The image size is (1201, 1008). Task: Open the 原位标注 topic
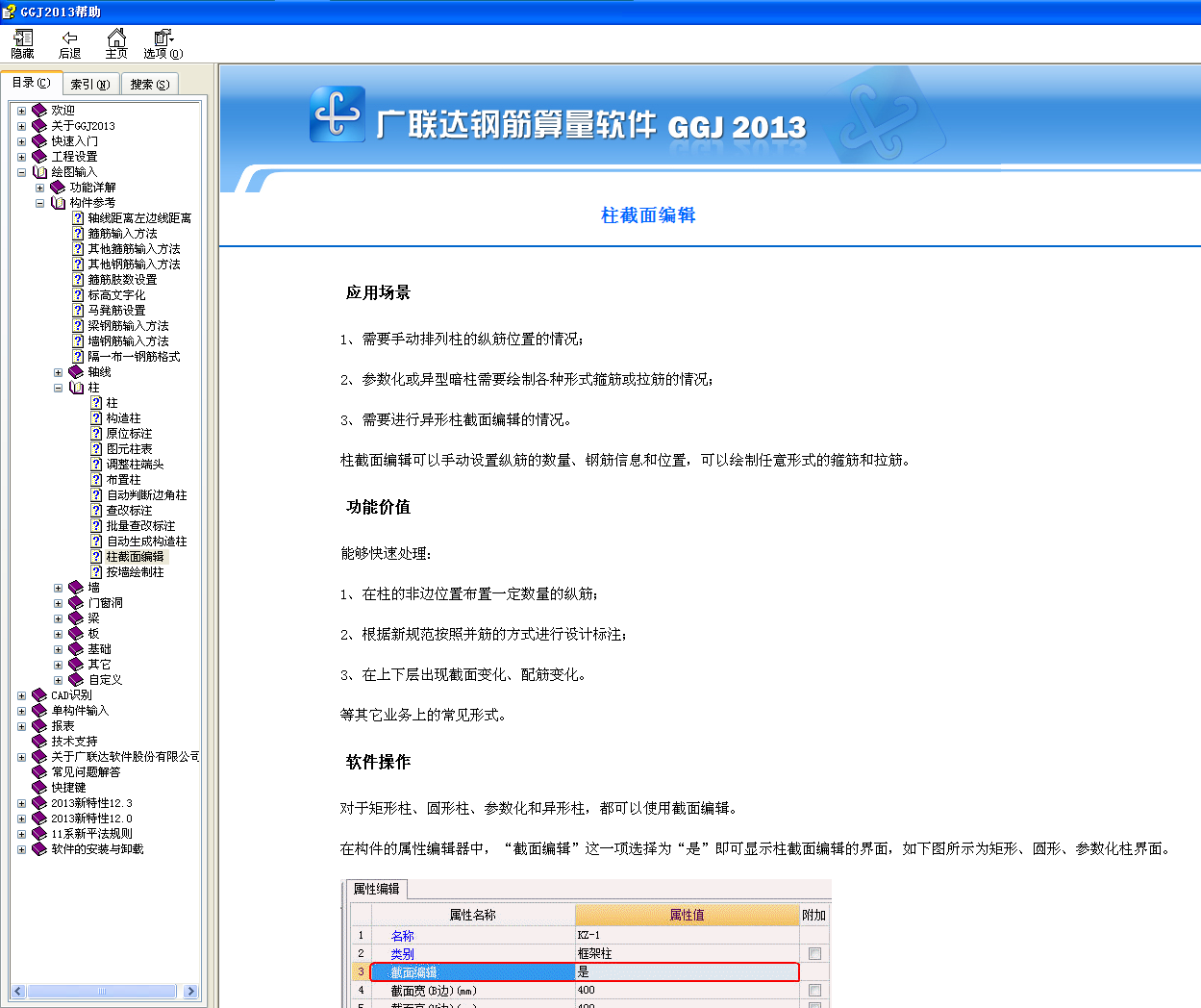pyautogui.click(x=129, y=434)
